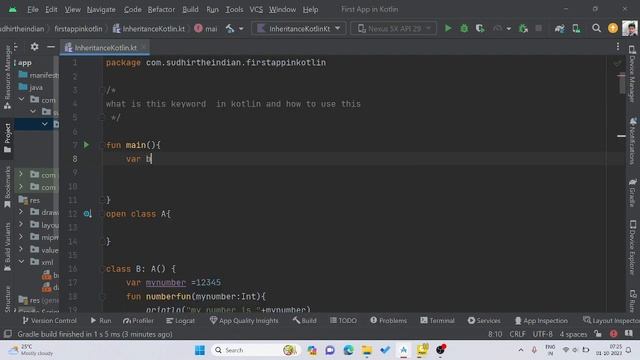
Task: Open Device Explorer side panel
Action: coord(632,247)
